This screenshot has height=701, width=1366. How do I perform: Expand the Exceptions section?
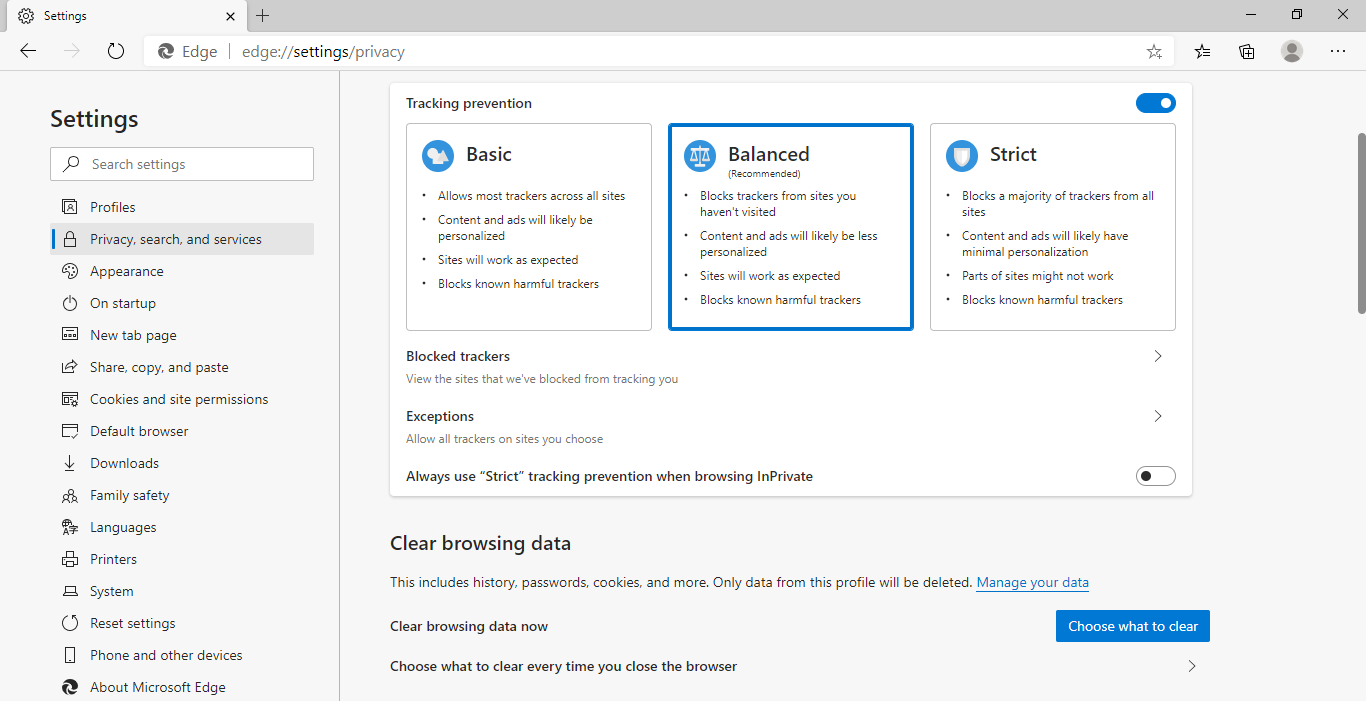(x=1158, y=416)
